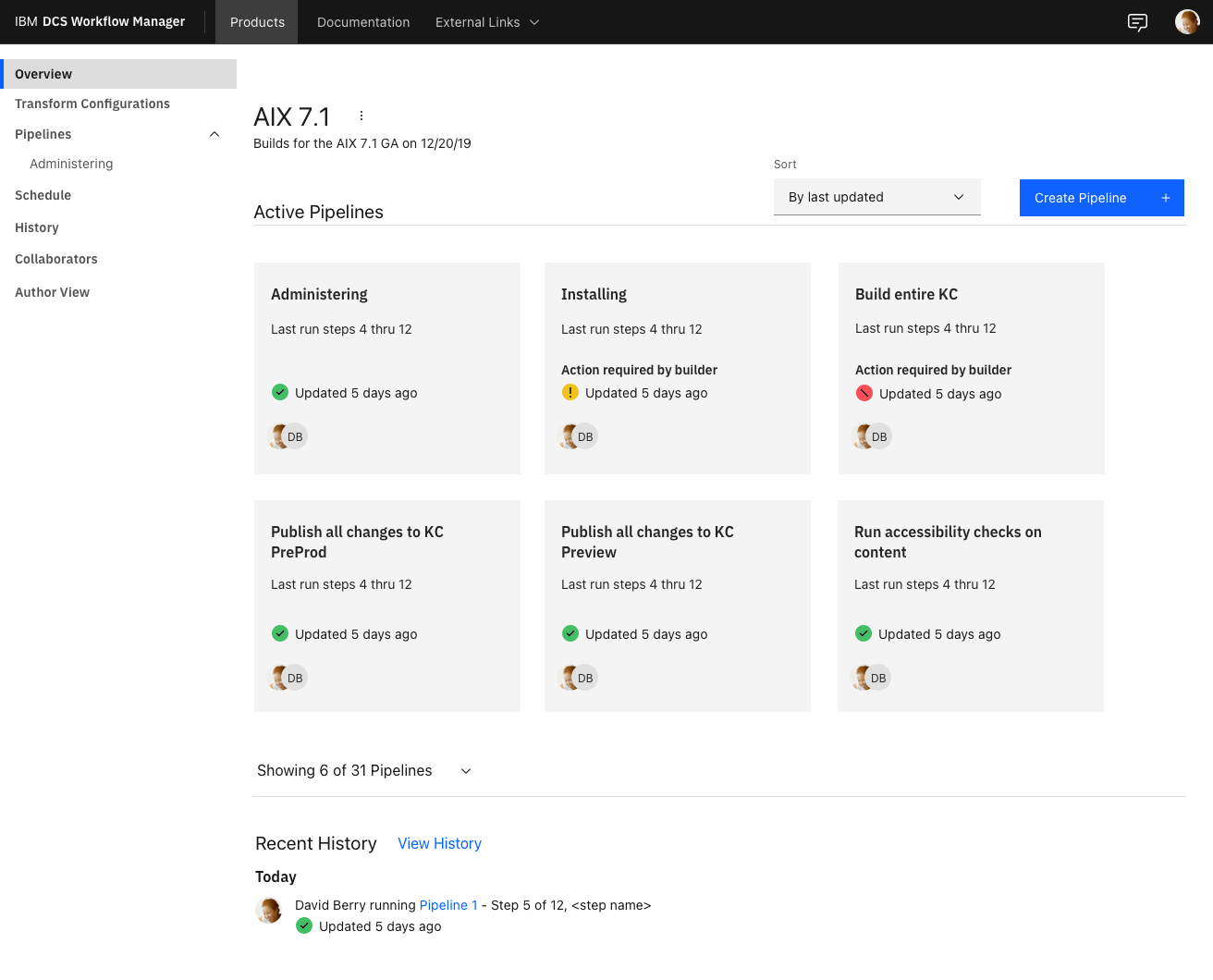Open the Documentation menu item
The width and height of the screenshot is (1213, 980).
[363, 22]
